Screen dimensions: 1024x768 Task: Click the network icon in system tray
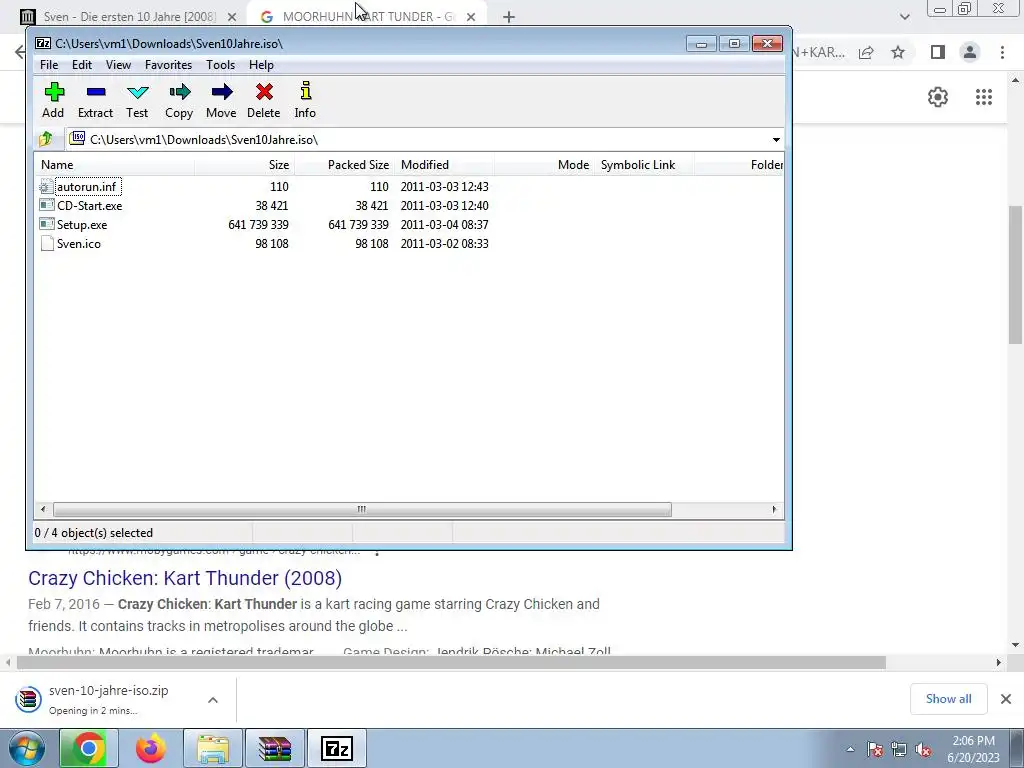pos(899,749)
